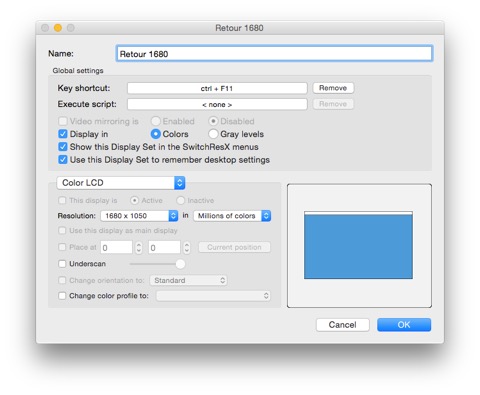Click the stepper beside the first Place at field
The width and height of the screenshot is (480, 395).
[x=139, y=248]
